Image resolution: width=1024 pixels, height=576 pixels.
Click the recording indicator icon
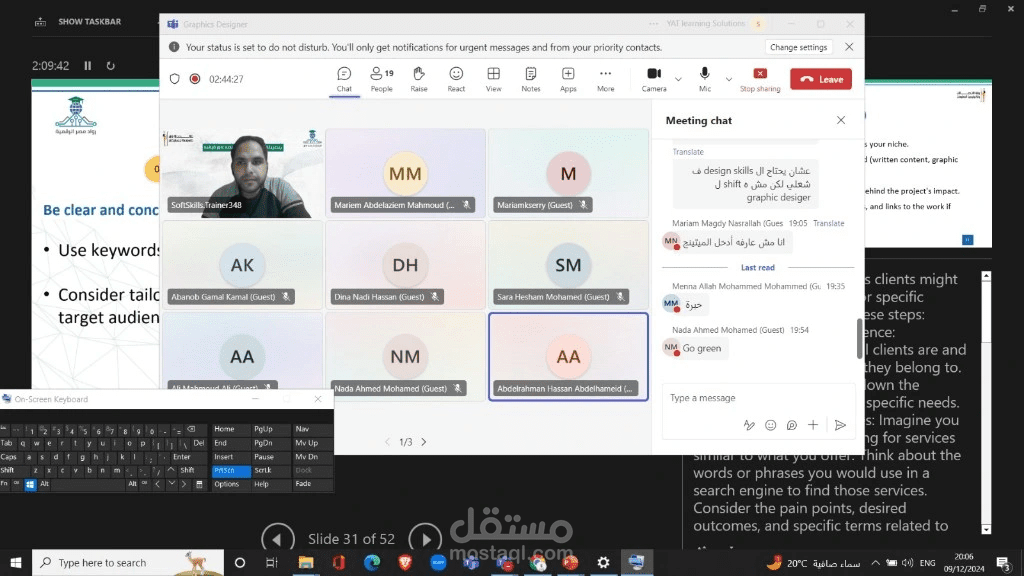click(195, 79)
